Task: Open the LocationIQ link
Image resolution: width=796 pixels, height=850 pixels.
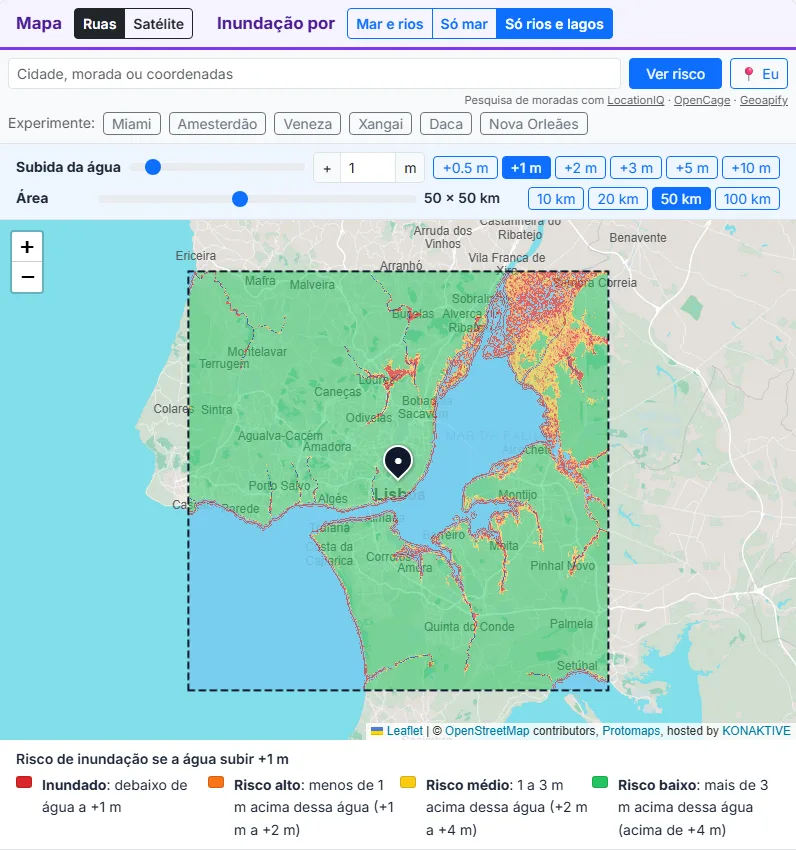Action: point(635,100)
